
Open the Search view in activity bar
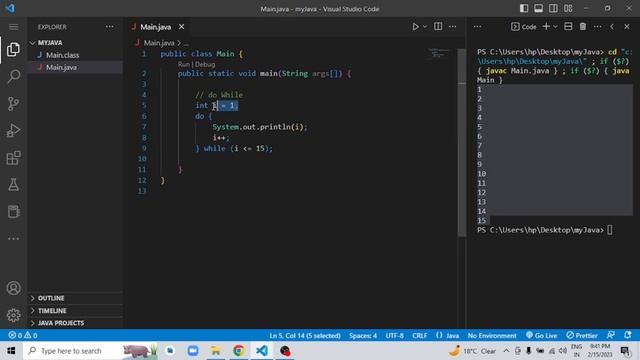point(13,76)
